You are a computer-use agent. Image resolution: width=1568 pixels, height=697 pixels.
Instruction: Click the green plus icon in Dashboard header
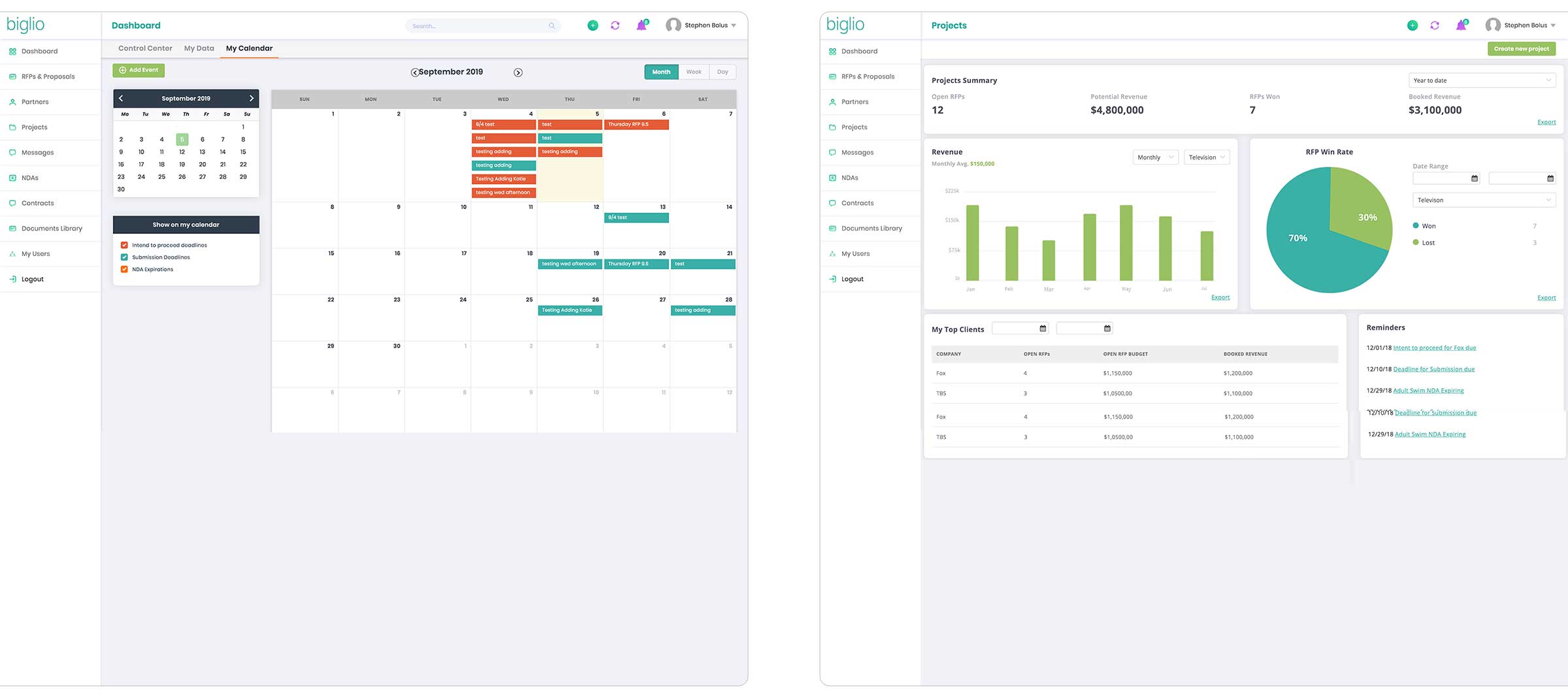[593, 25]
